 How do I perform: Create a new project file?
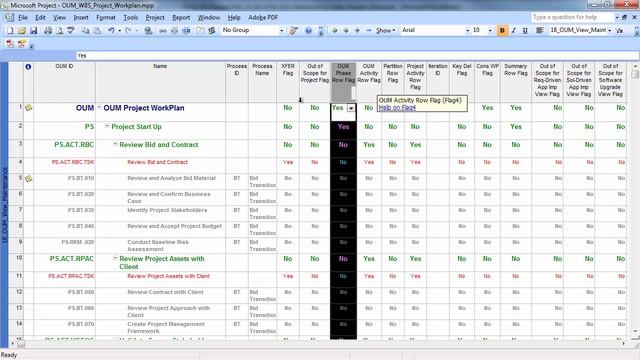[10, 31]
